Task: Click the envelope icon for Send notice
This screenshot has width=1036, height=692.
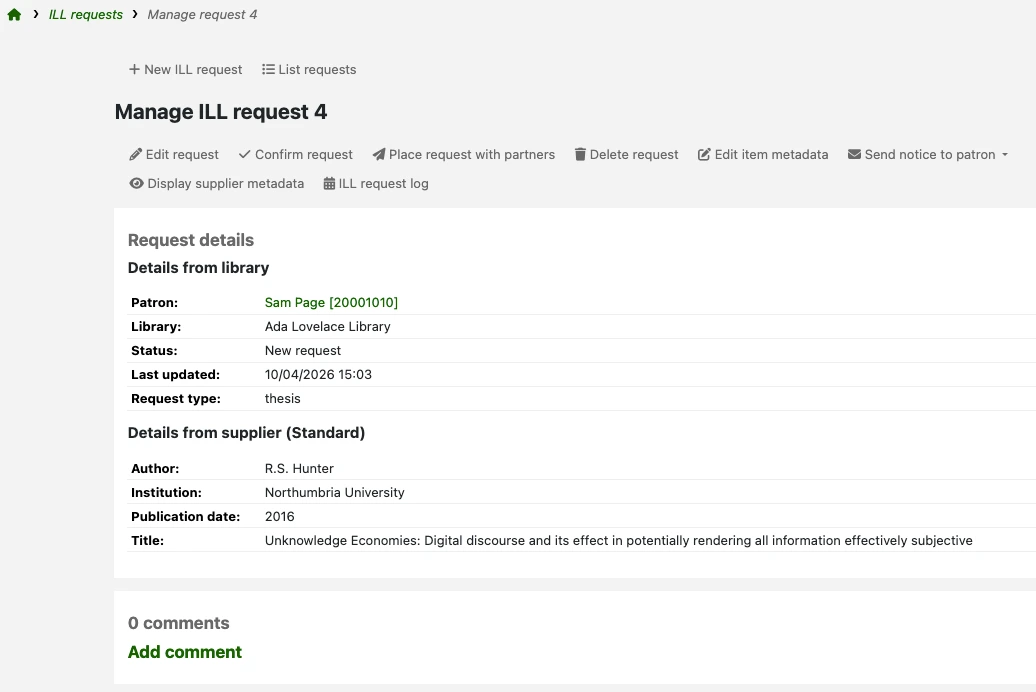Action: pos(854,155)
